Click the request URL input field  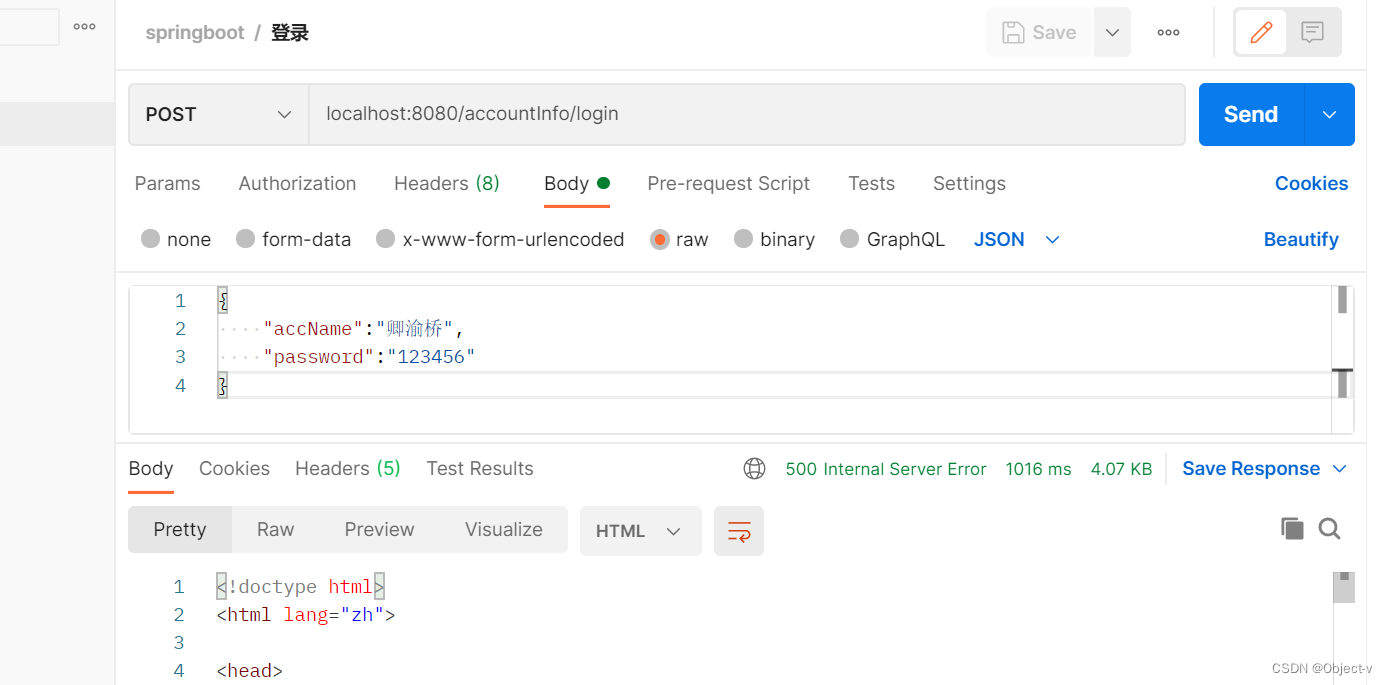tap(746, 114)
